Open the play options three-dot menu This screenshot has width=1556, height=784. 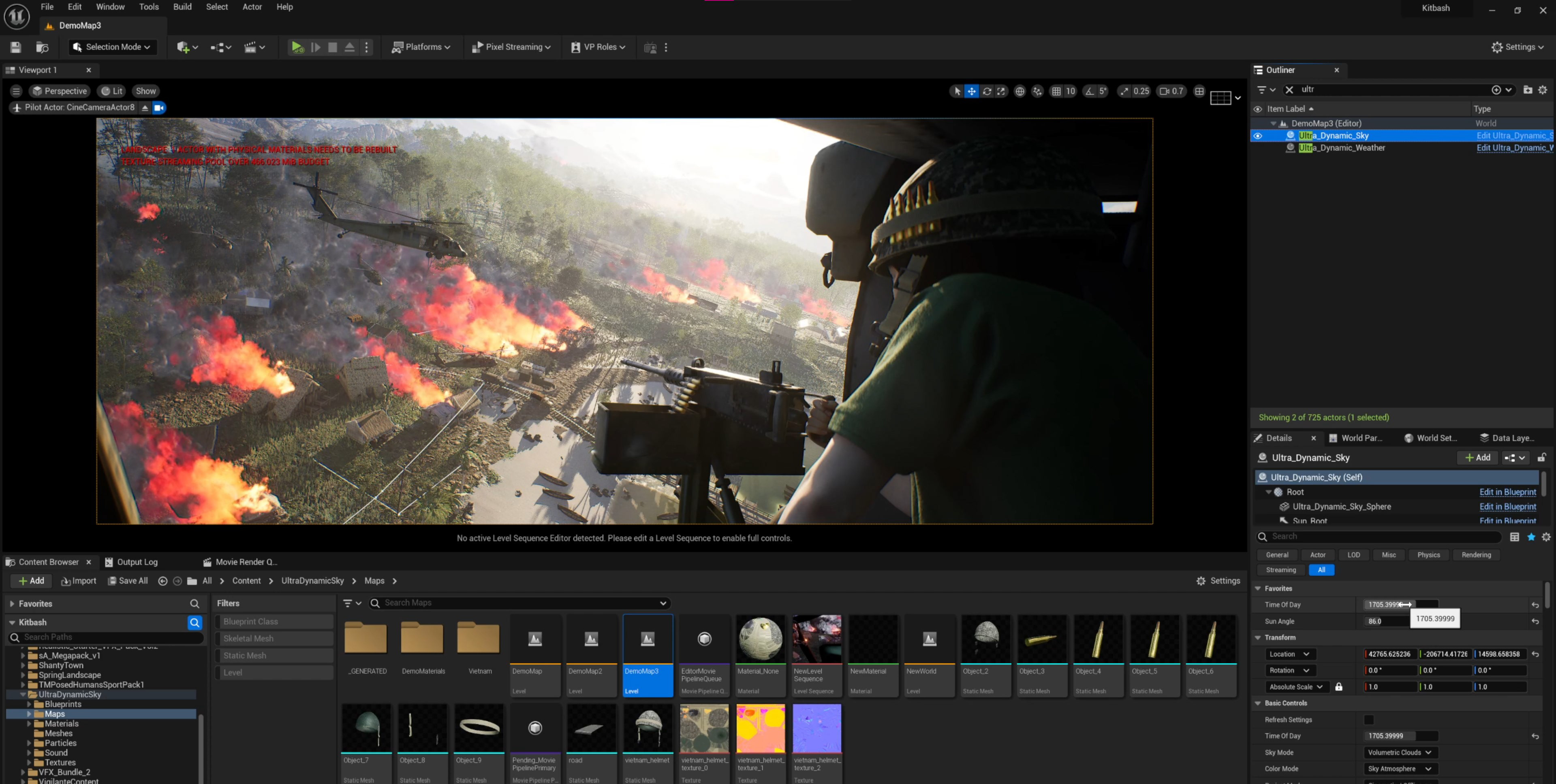point(367,47)
